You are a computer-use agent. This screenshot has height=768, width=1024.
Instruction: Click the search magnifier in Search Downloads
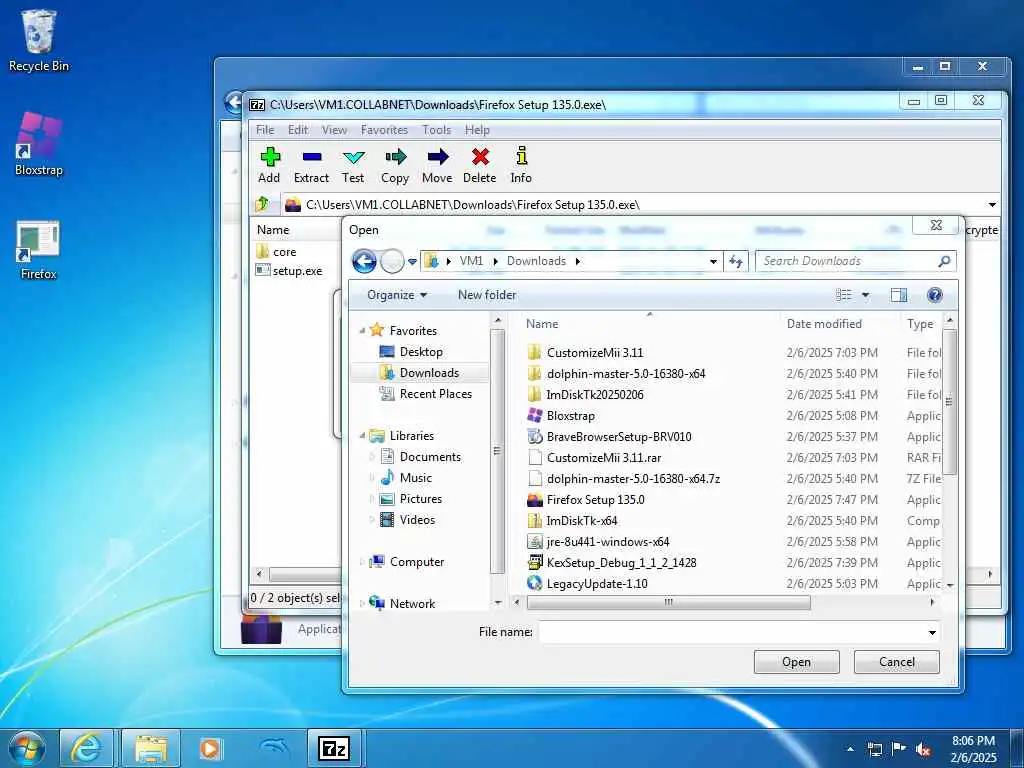pyautogui.click(x=944, y=261)
